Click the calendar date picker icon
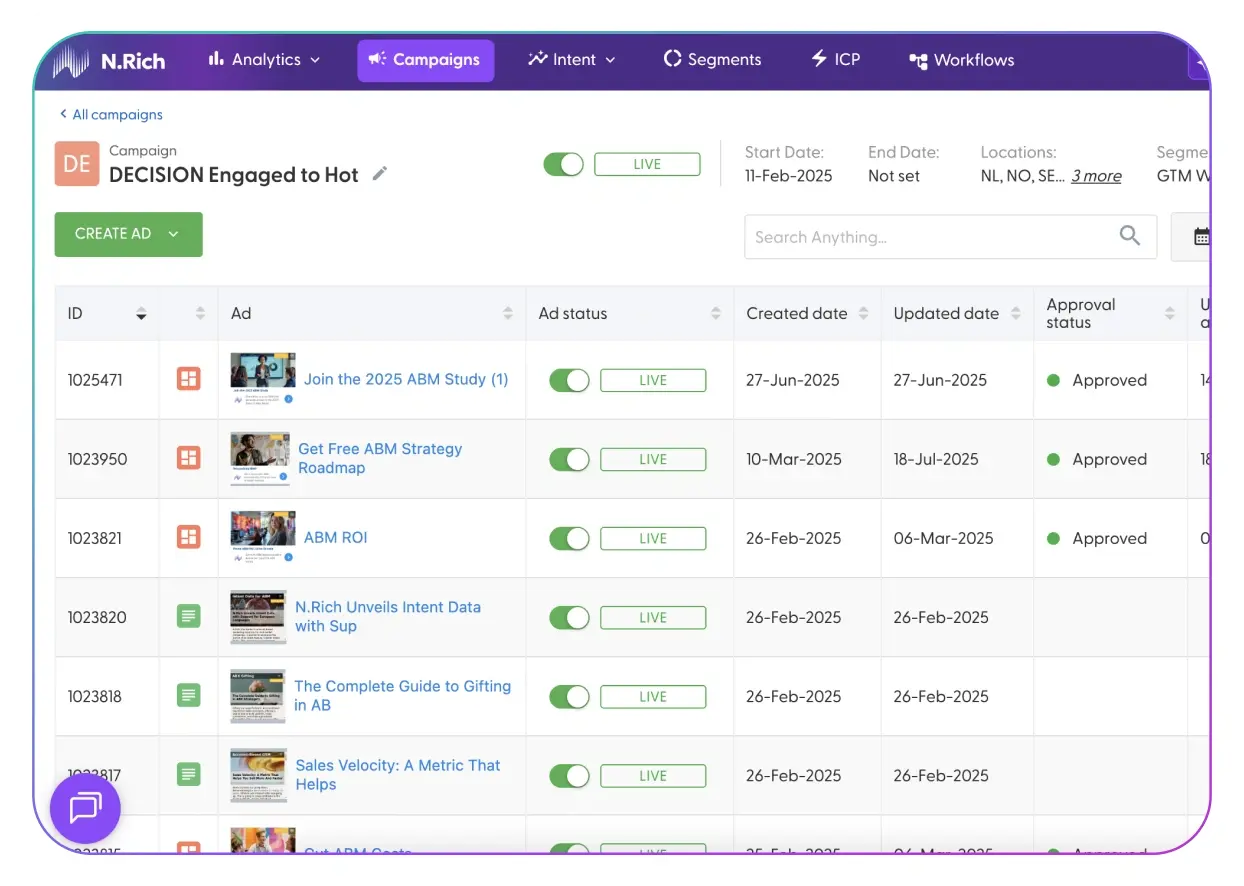This screenshot has width=1244, height=886. pyautogui.click(x=1201, y=236)
